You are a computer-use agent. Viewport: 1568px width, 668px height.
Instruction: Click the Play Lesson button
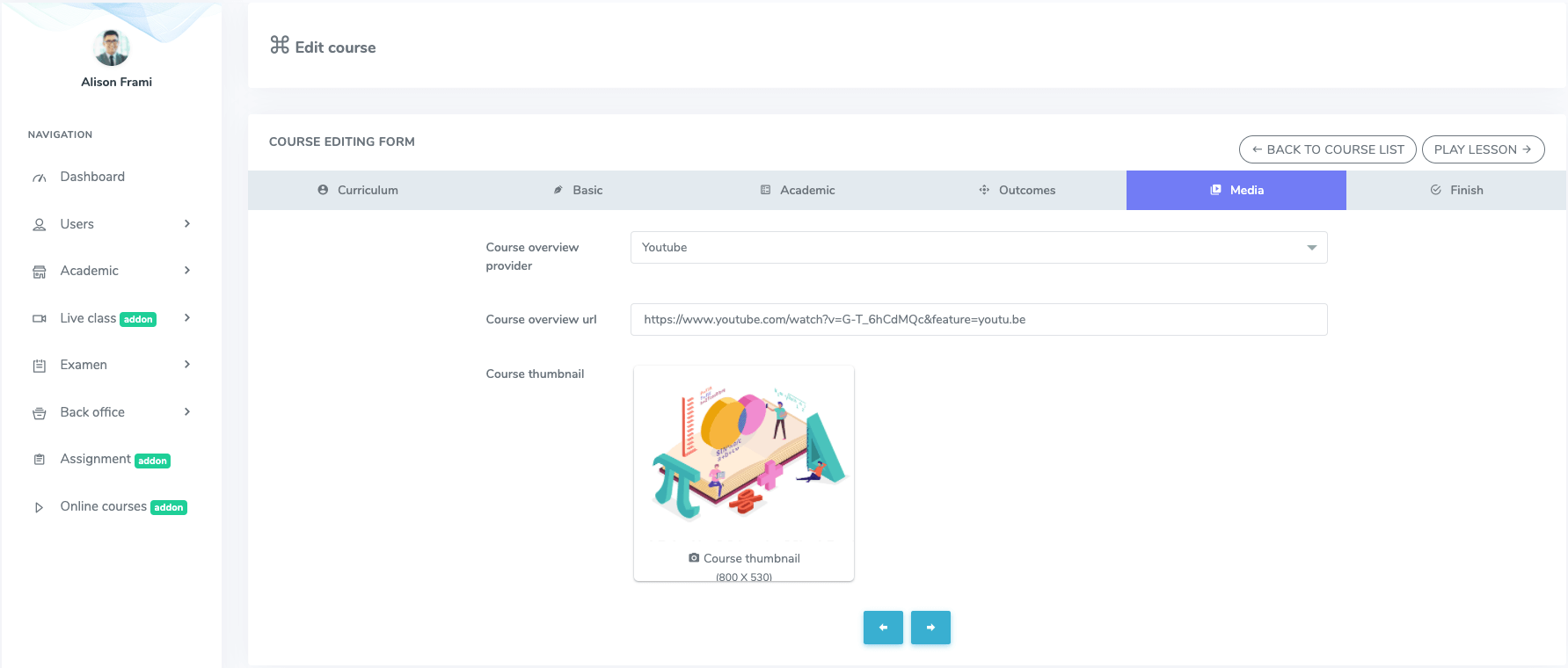coord(1483,149)
